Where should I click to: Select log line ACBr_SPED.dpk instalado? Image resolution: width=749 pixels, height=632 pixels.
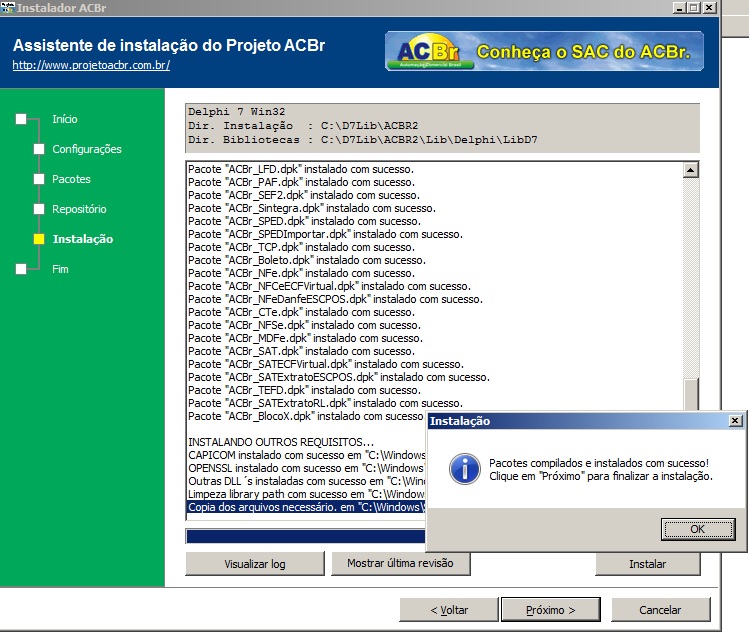pyautogui.click(x=304, y=221)
